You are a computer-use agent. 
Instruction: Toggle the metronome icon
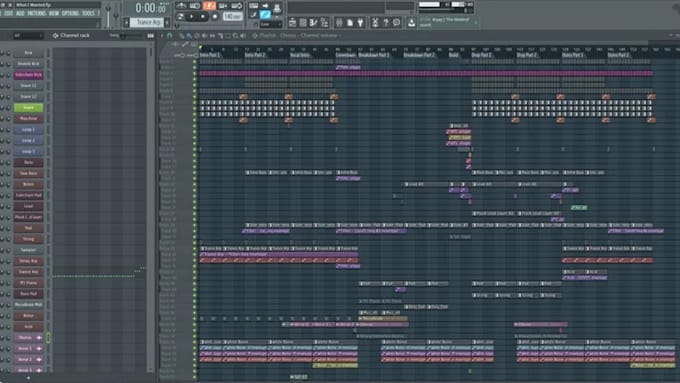[182, 6]
